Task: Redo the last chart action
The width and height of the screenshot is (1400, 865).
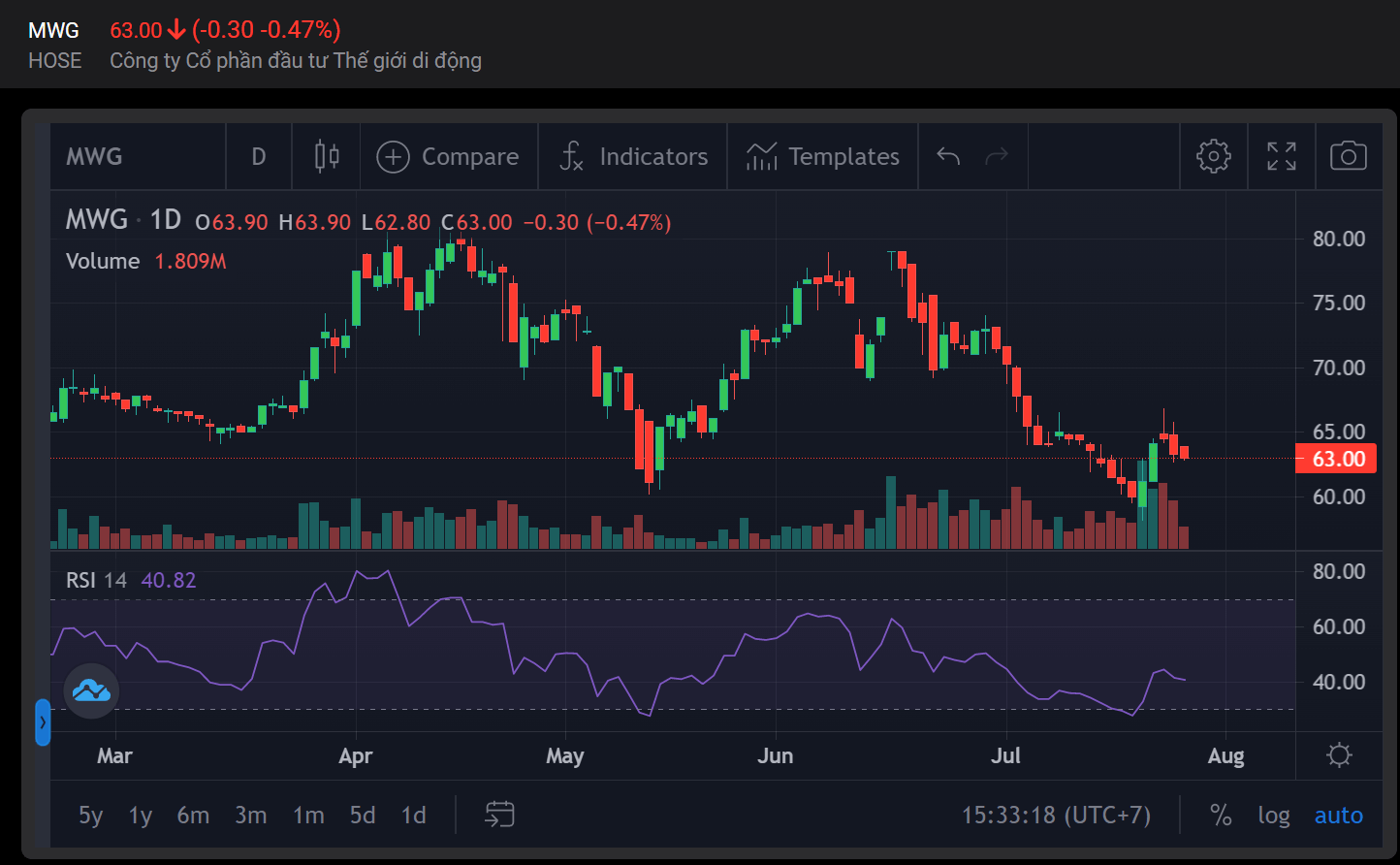Action: pos(997,156)
